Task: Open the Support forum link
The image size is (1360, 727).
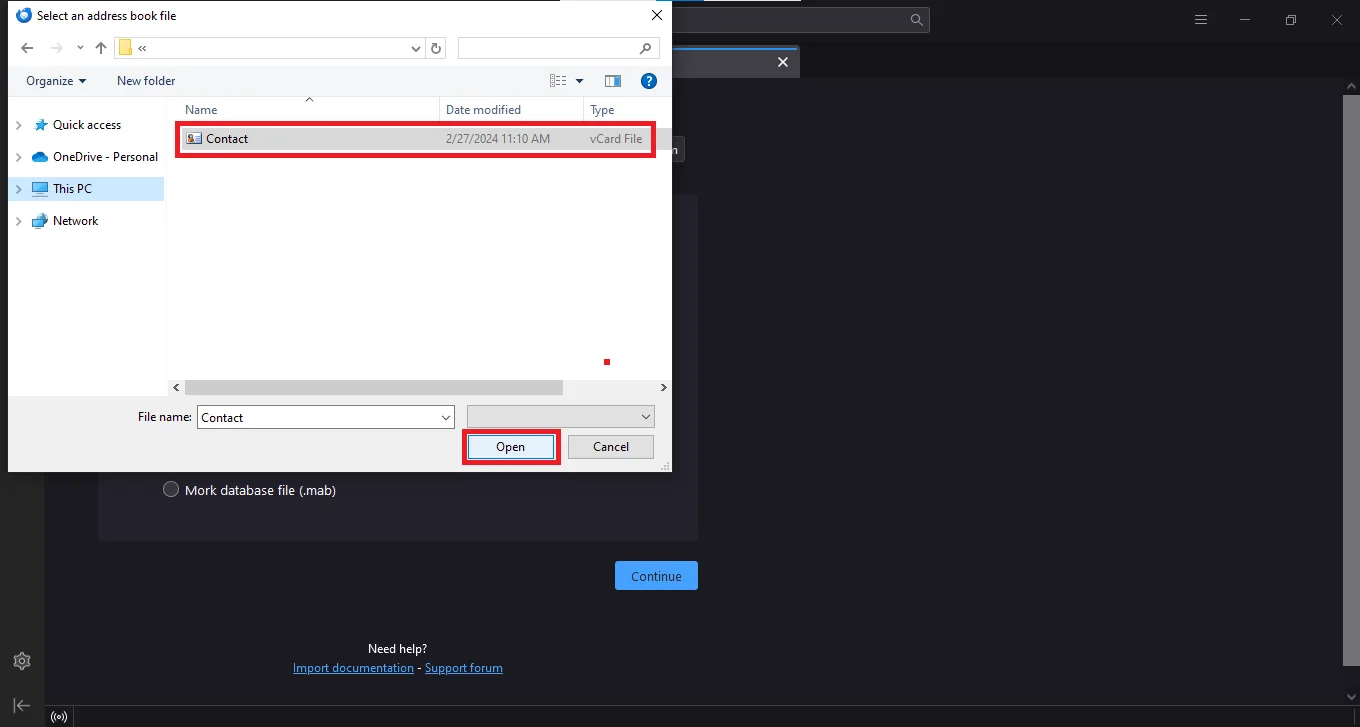Action: pos(464,668)
